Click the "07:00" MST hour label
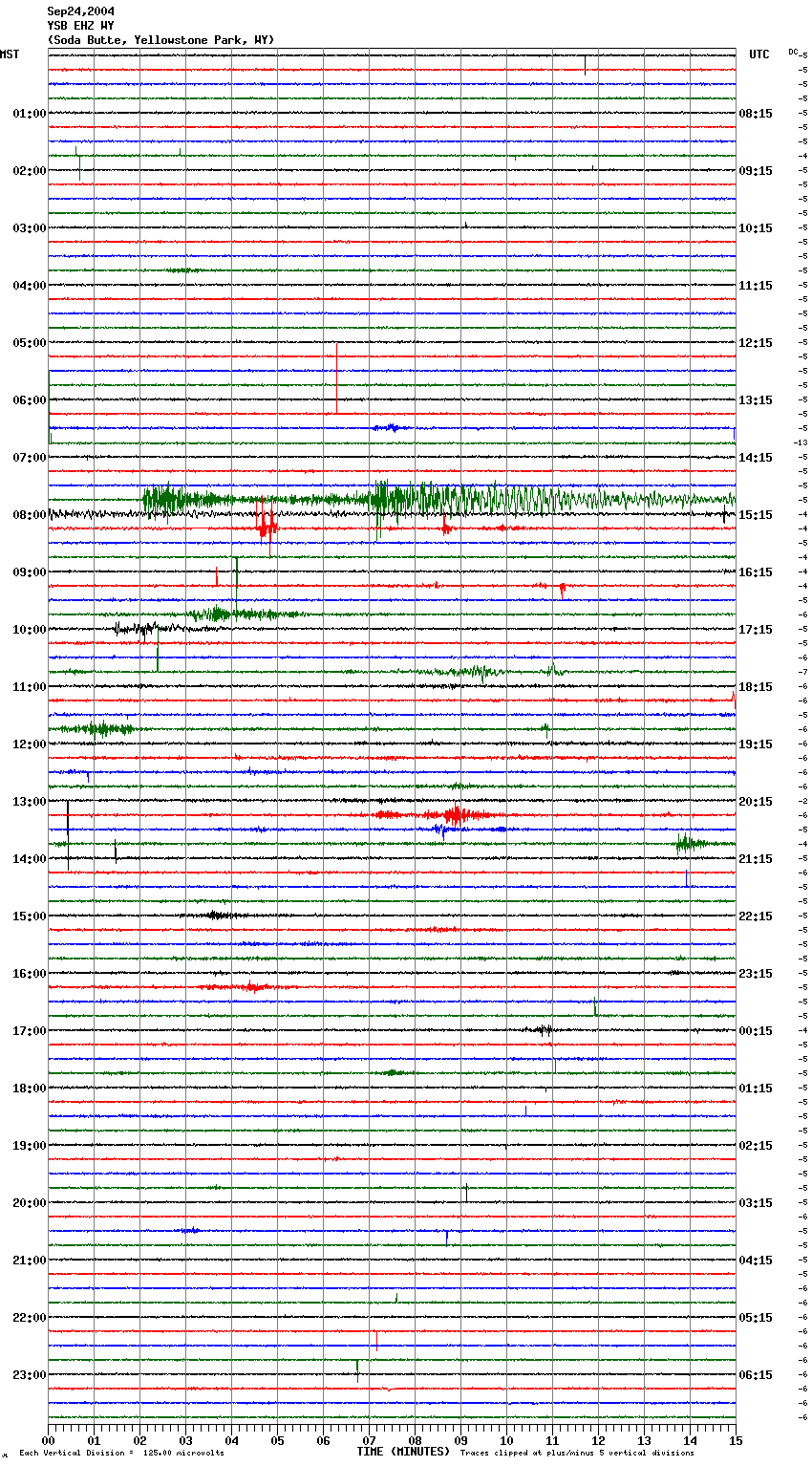This screenshot has height=1466, width=812. 30,458
